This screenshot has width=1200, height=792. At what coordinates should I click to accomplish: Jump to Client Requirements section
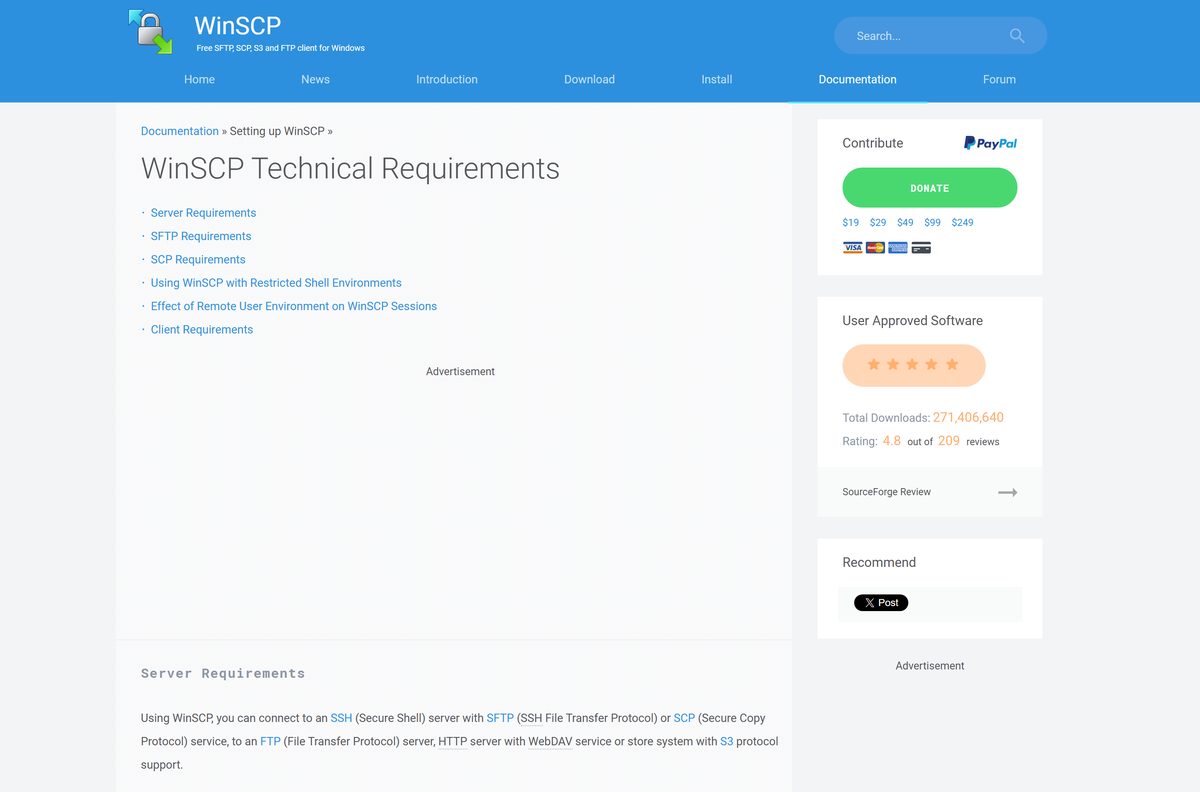[202, 329]
